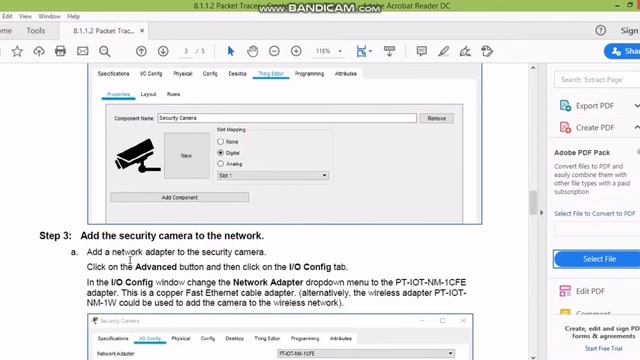640x360 pixels.
Task: Select the highlighter pen tool
Action: tap(444, 51)
